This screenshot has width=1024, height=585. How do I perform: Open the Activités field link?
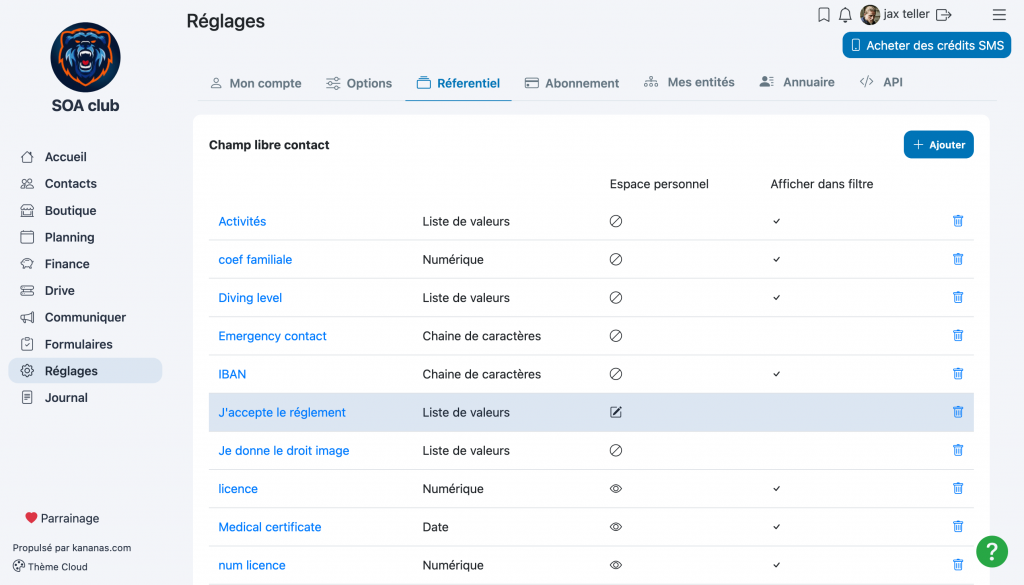click(x=242, y=221)
